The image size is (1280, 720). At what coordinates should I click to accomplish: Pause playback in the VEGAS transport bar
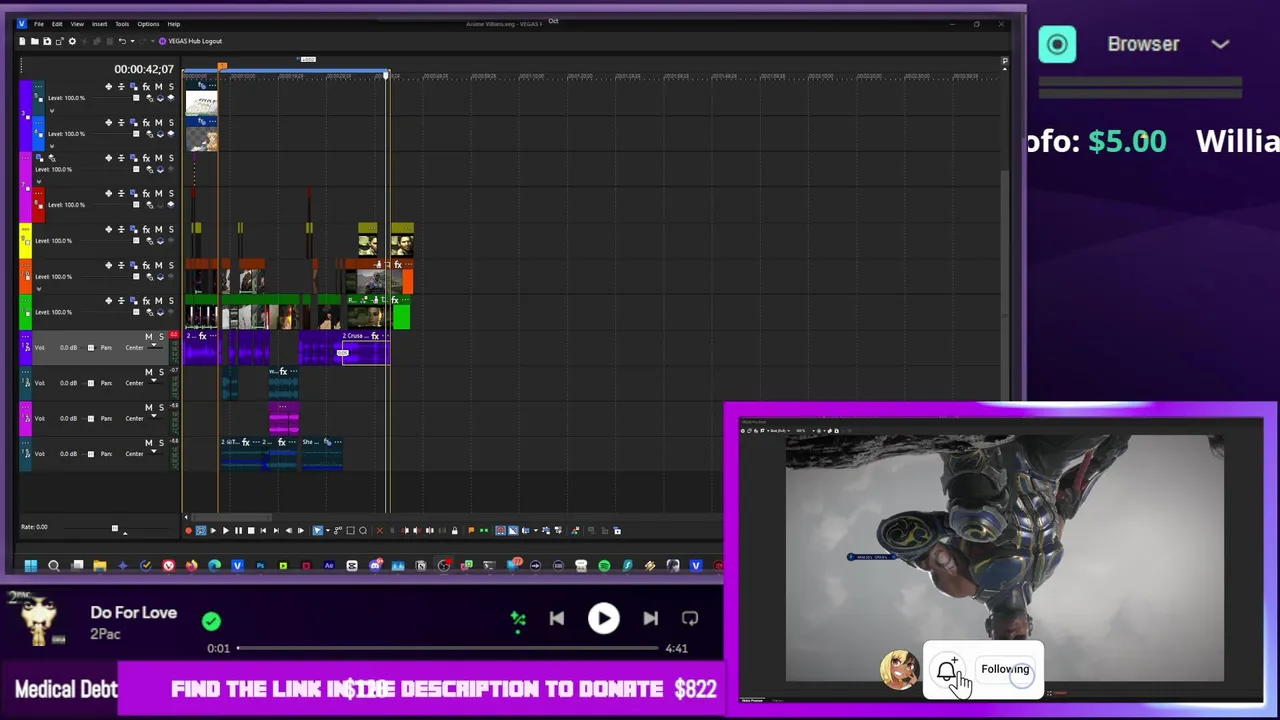(x=238, y=530)
